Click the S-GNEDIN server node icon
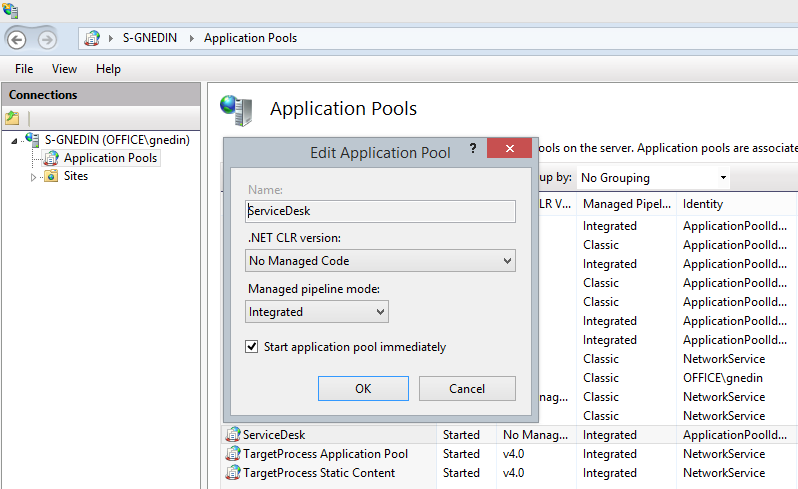This screenshot has width=798, height=489. point(33,139)
